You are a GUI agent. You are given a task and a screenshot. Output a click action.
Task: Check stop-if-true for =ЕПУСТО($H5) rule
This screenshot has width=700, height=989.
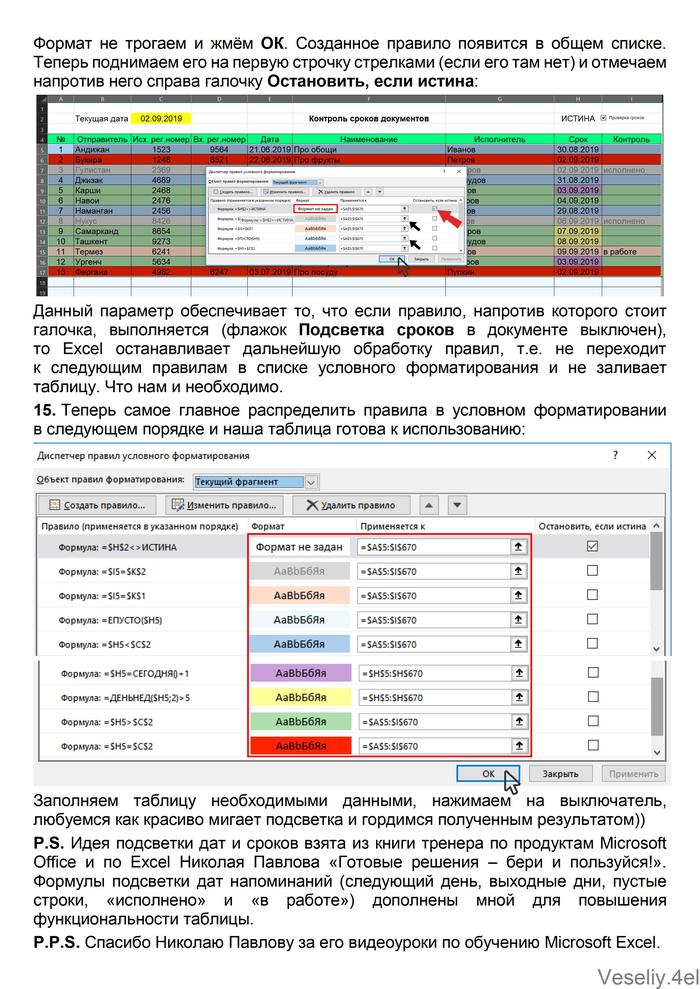pos(592,619)
